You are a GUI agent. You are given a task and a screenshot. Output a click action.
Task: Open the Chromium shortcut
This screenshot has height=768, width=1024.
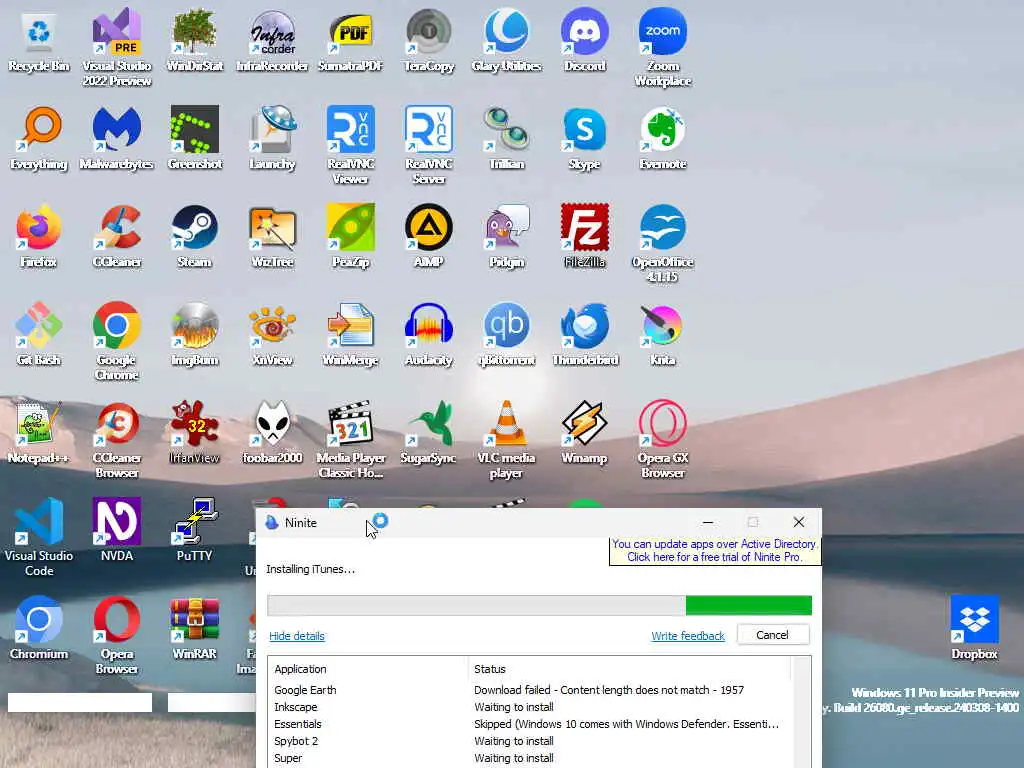pos(39,629)
